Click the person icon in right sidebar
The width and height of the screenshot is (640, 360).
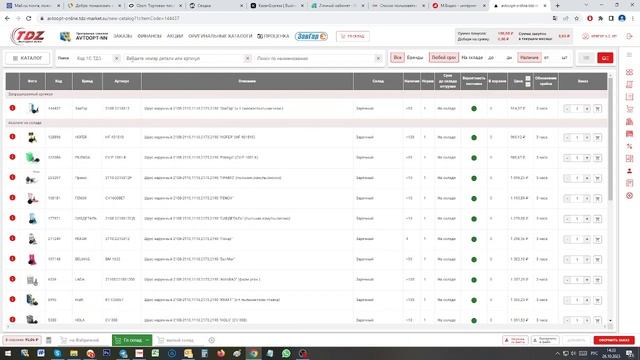point(629,171)
